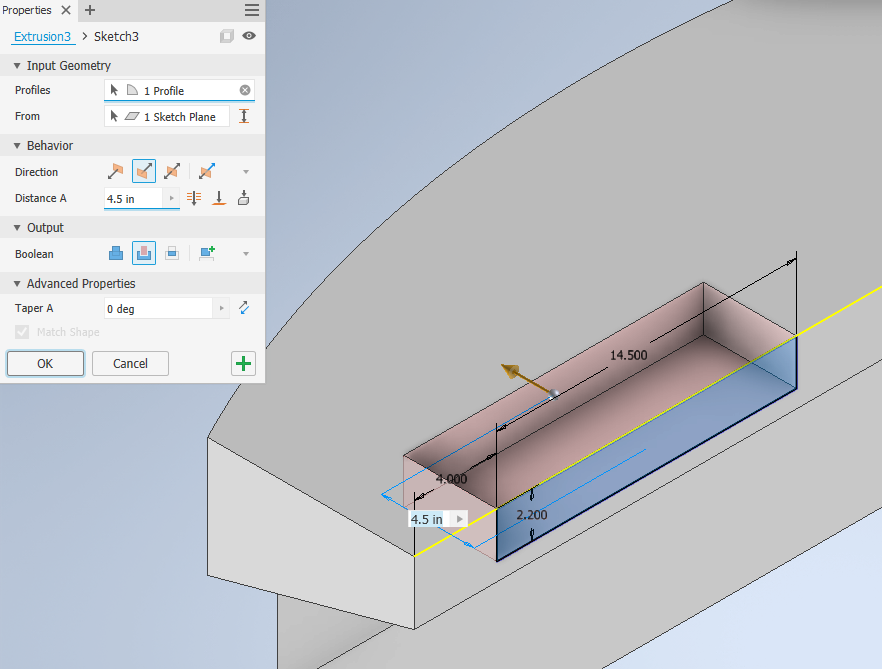The height and width of the screenshot is (669, 882).
Task: Collapse the Output section
Action: (17, 228)
